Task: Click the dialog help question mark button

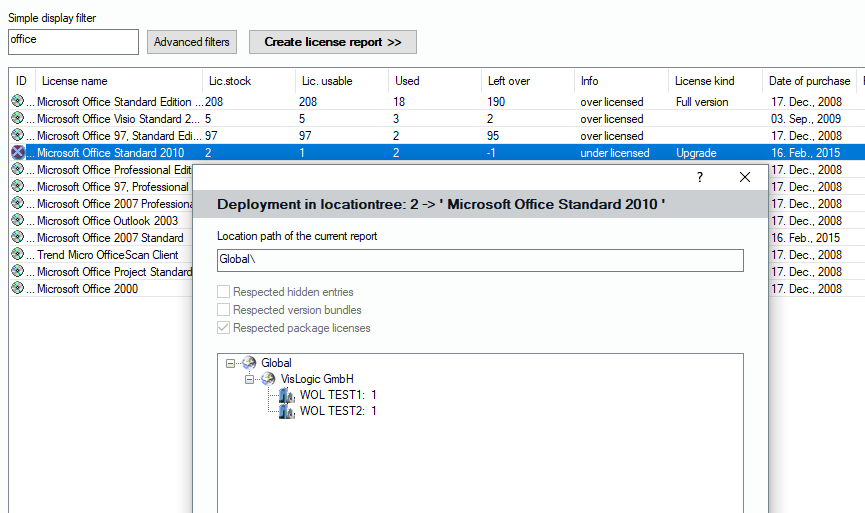Action: pyautogui.click(x=700, y=177)
